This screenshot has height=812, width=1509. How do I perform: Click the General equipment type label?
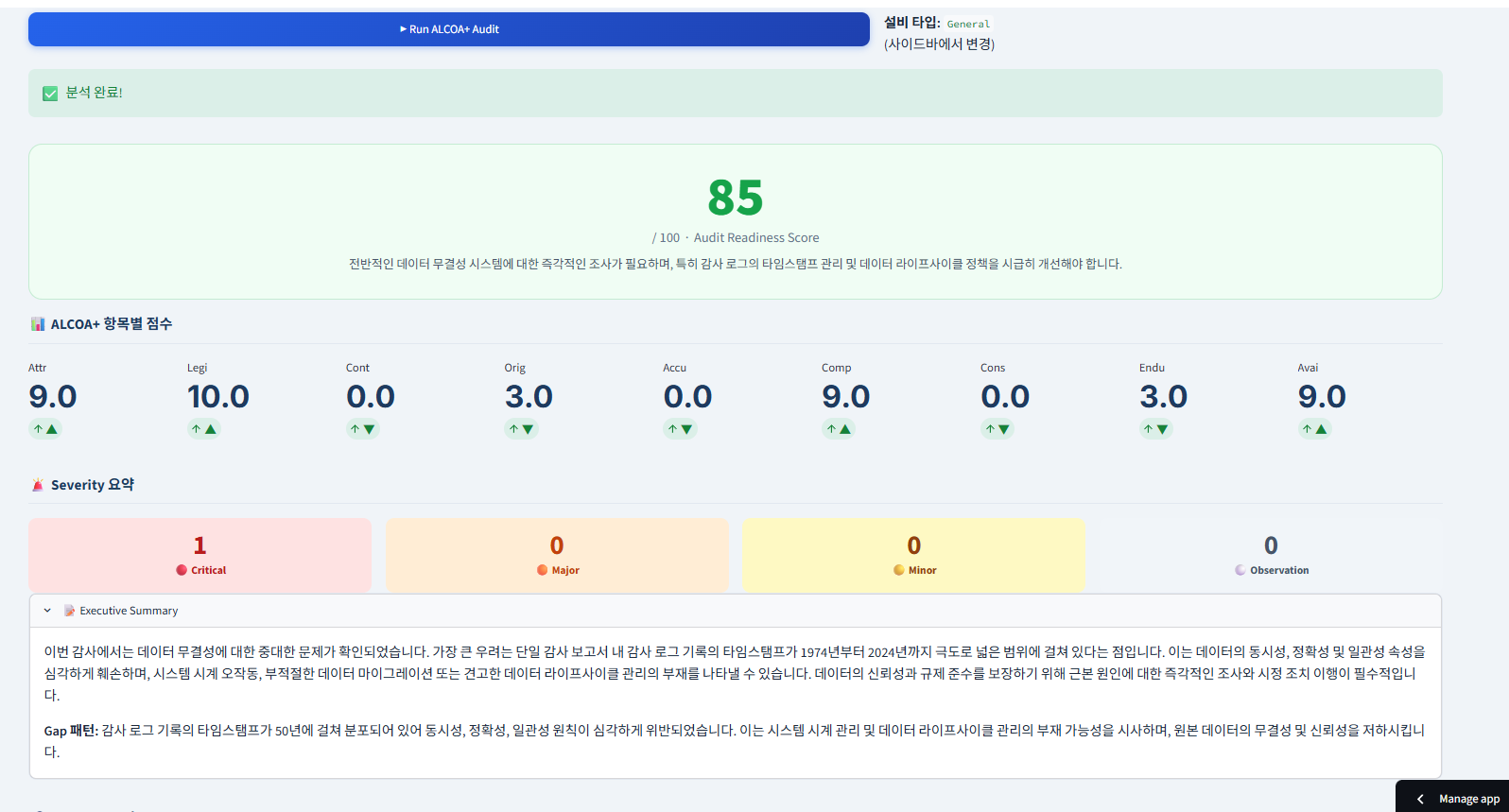click(969, 25)
